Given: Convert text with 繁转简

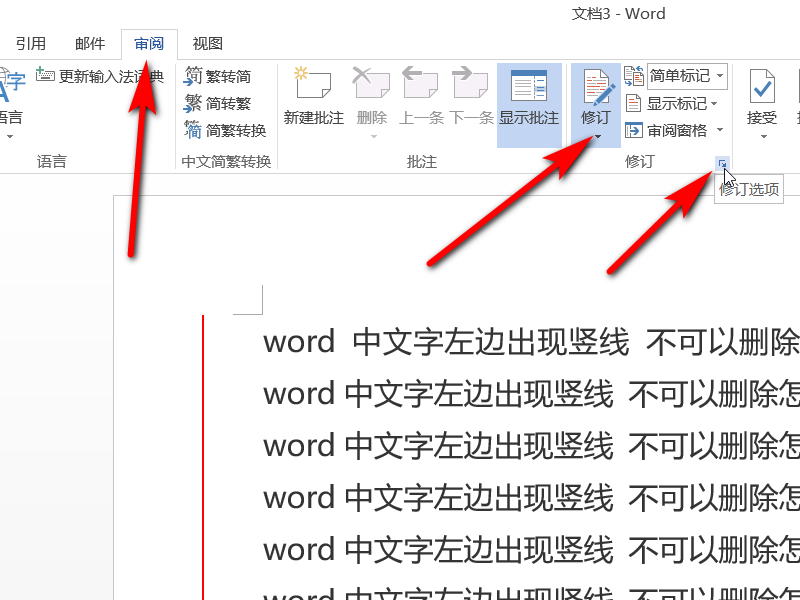Looking at the screenshot, I should click(x=218, y=77).
